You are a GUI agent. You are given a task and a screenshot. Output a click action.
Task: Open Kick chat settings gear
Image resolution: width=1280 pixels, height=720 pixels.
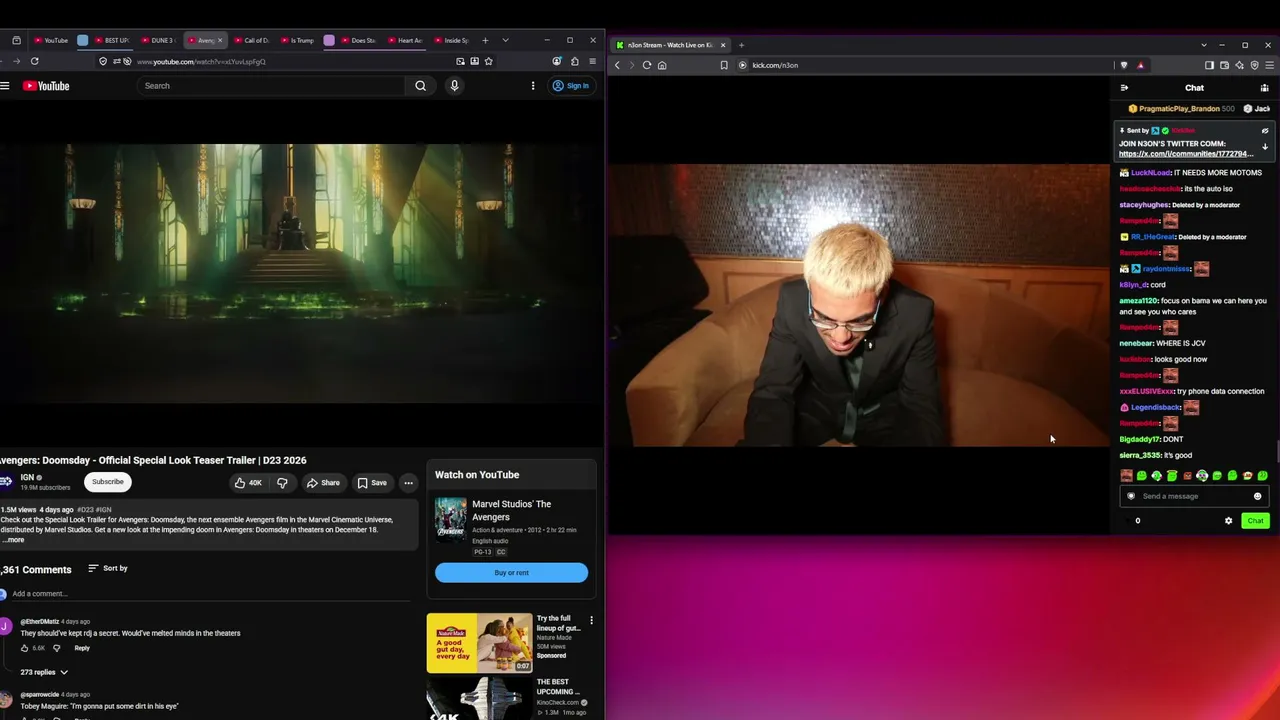[1229, 521]
